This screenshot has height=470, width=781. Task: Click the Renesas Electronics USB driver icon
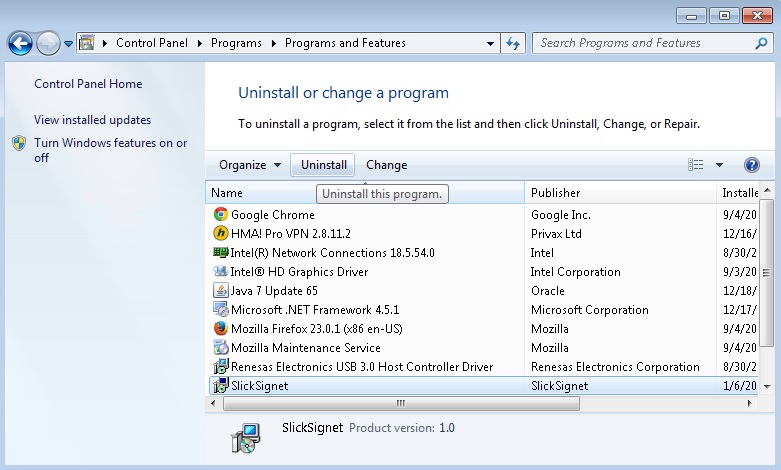click(x=221, y=366)
